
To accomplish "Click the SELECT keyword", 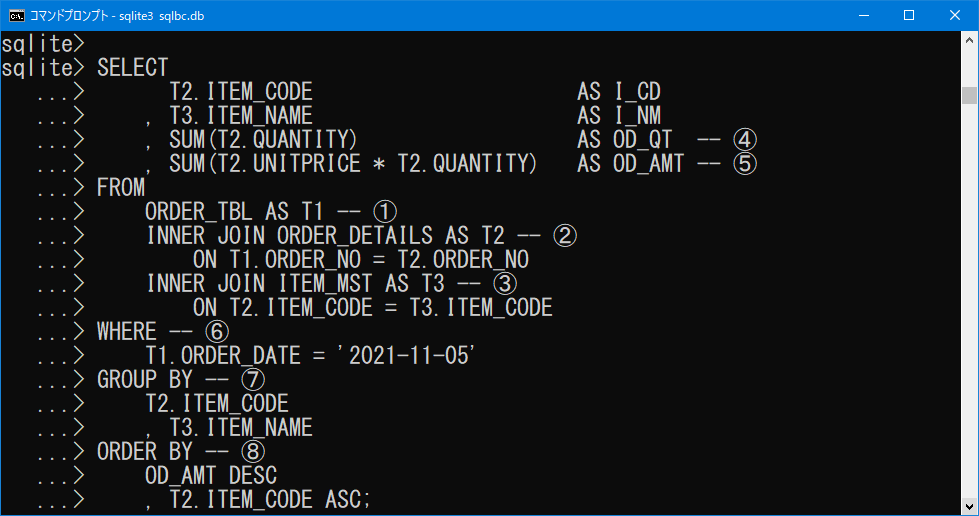I will tap(132, 67).
